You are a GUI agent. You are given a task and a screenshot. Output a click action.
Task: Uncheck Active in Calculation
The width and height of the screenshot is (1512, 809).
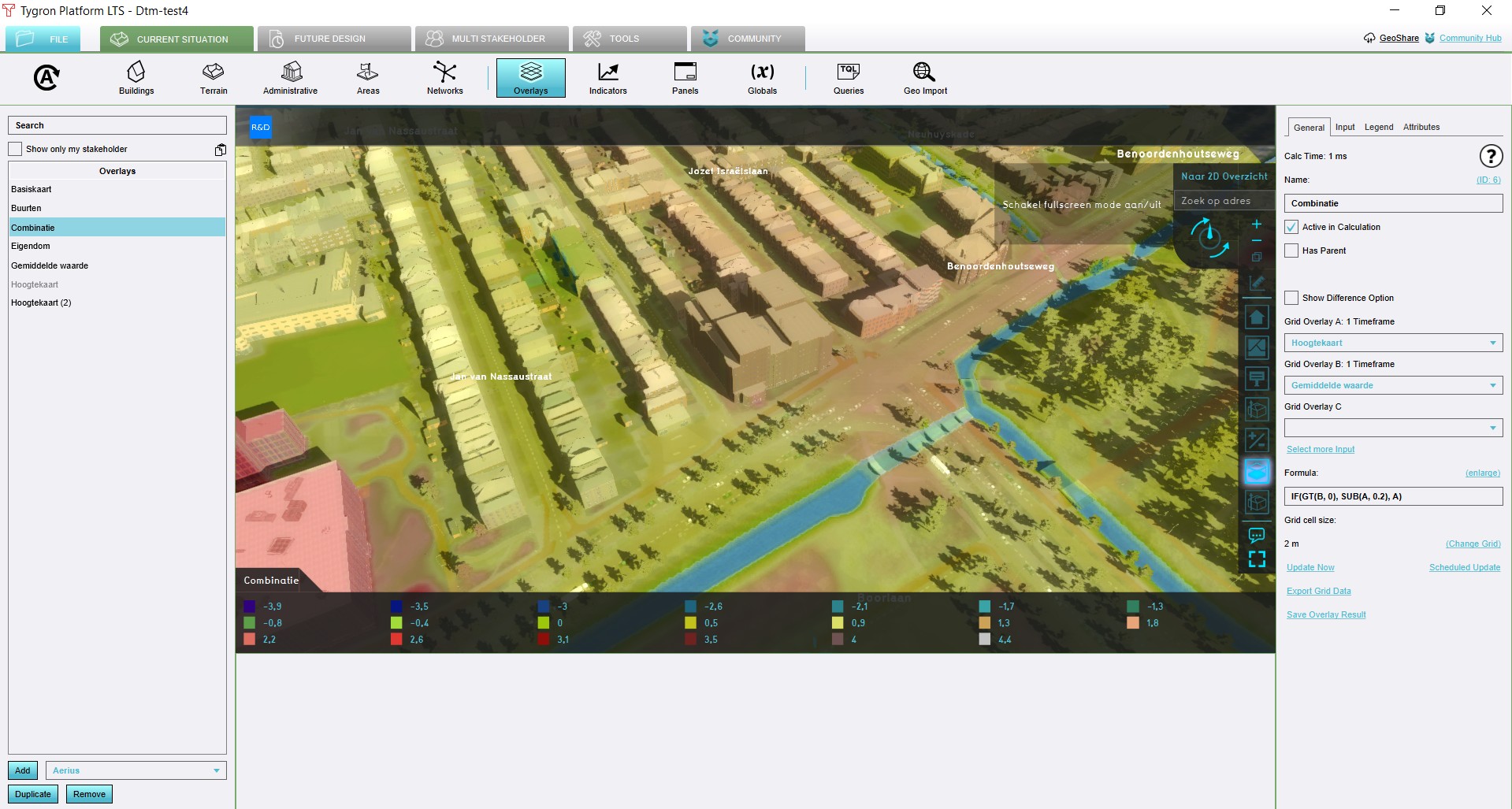click(1291, 227)
